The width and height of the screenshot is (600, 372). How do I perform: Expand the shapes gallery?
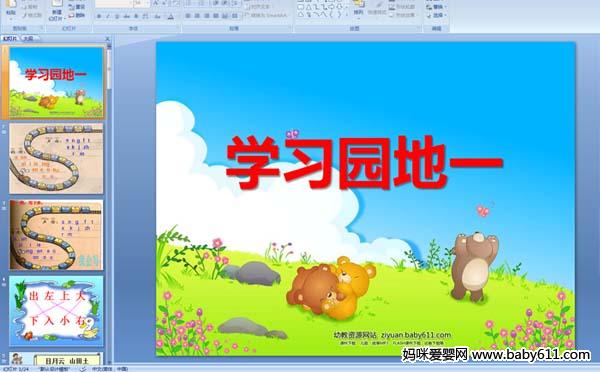(x=347, y=15)
